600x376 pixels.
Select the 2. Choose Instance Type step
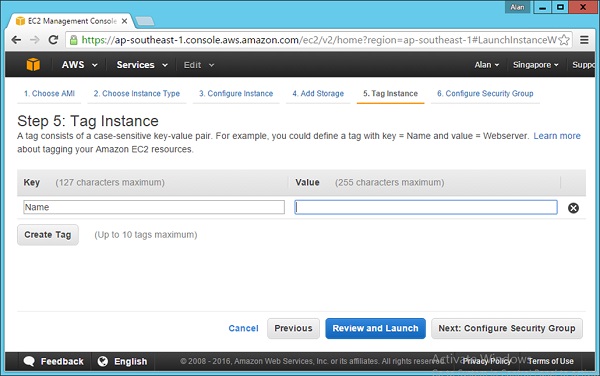coord(137,93)
